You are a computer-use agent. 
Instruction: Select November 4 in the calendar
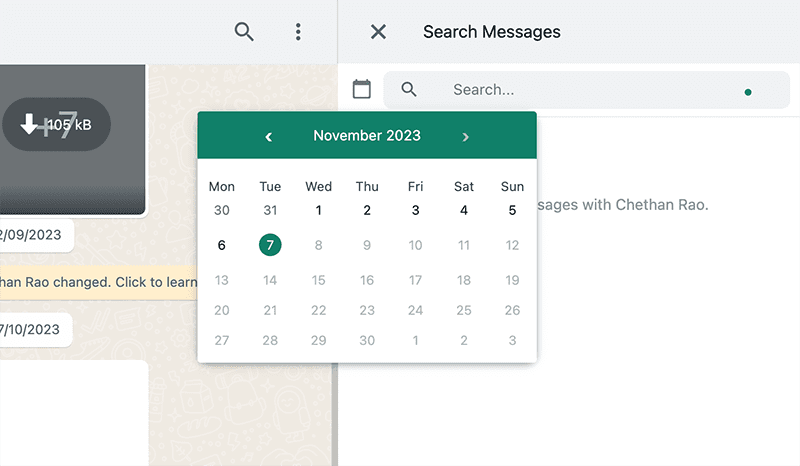tap(464, 210)
